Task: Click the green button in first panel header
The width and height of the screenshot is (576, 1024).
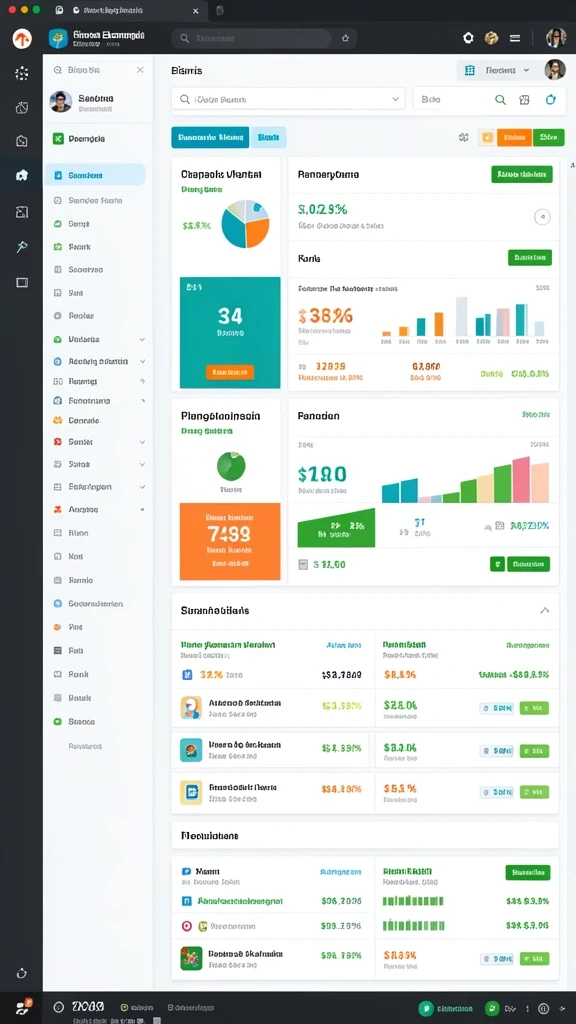Action: tap(522, 174)
